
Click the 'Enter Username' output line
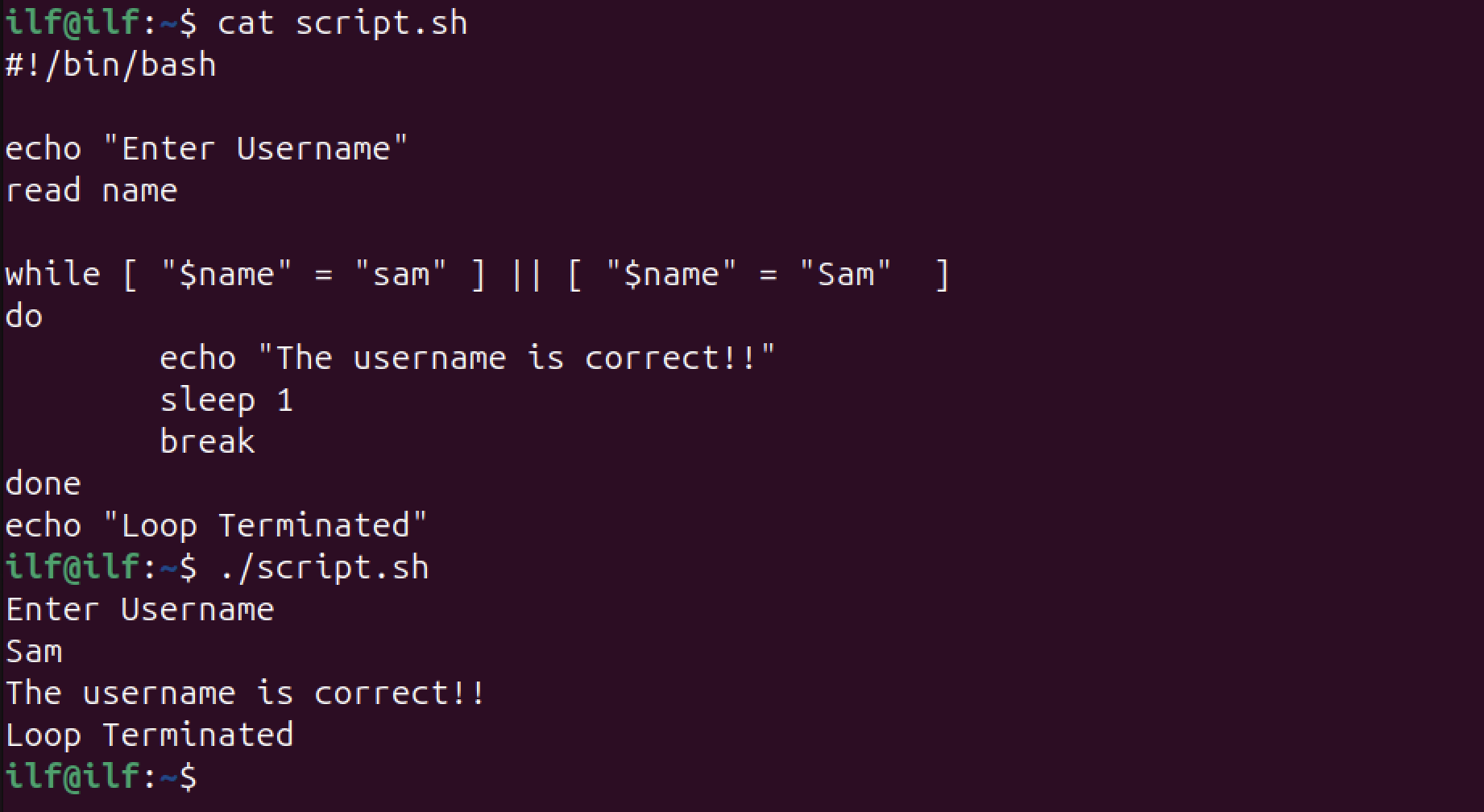[x=140, y=610]
